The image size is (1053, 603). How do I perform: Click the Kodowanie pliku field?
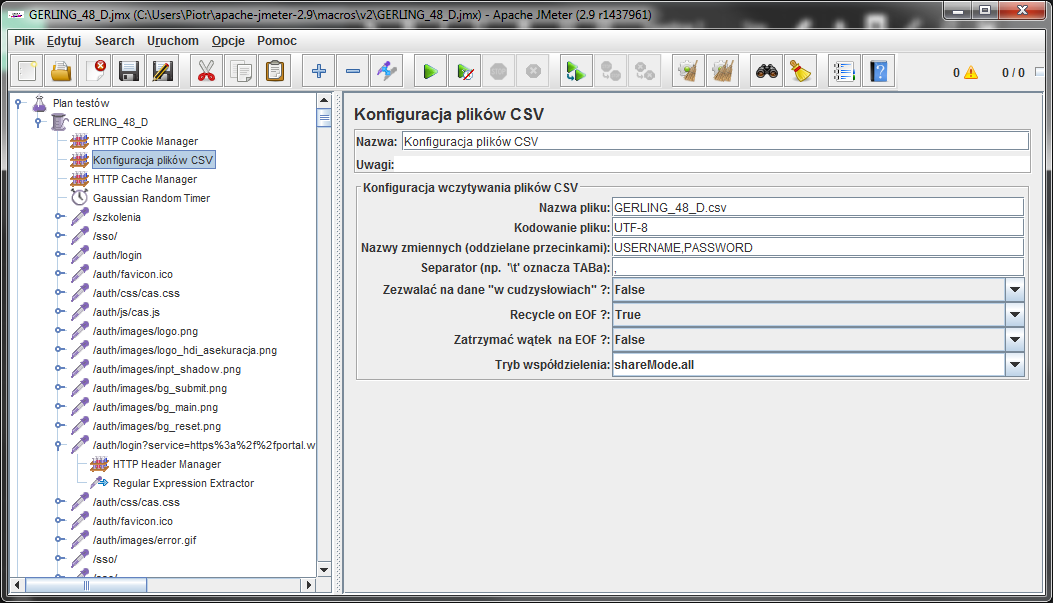click(818, 228)
